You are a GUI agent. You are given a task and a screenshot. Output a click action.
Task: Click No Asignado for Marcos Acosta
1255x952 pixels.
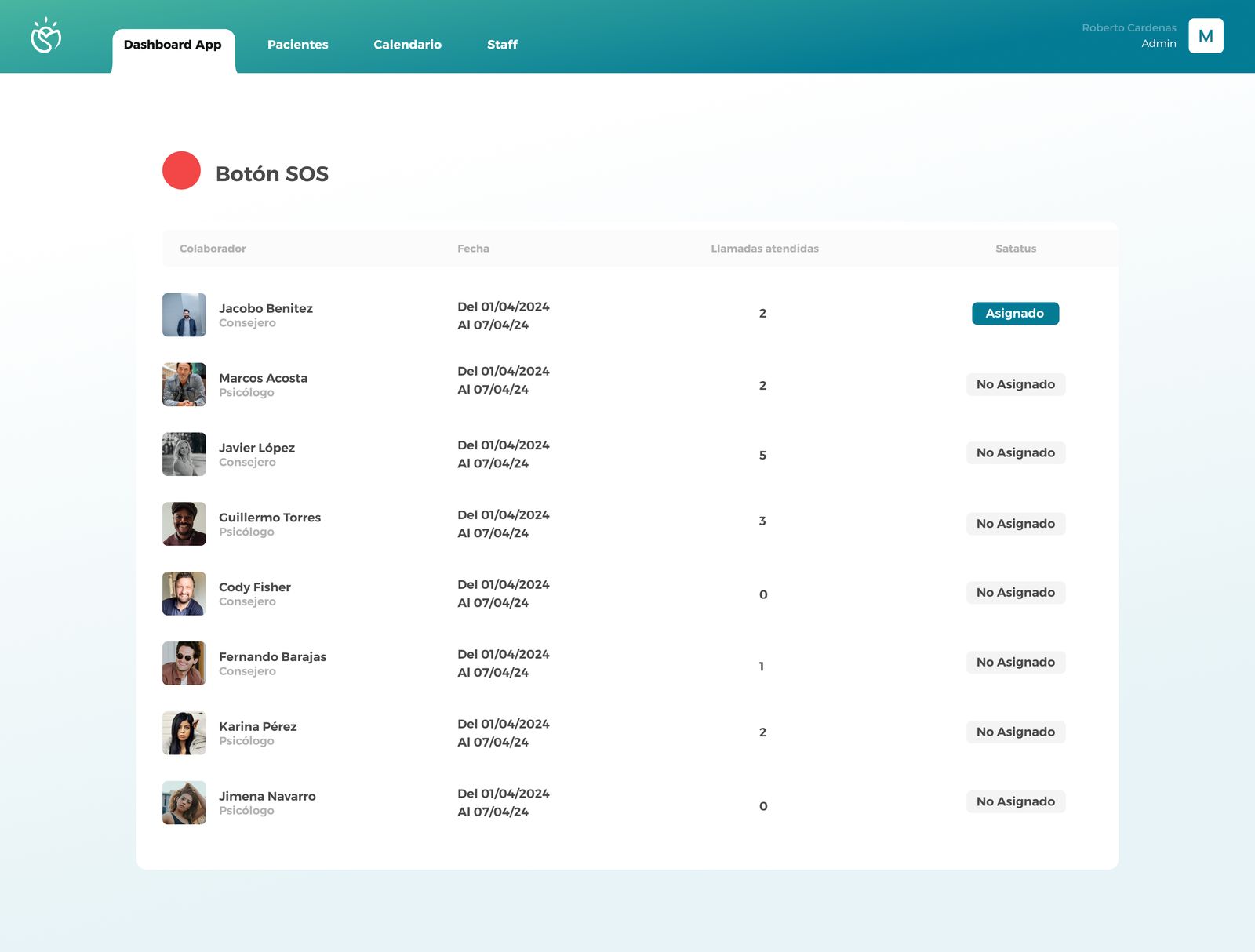[x=1015, y=384]
